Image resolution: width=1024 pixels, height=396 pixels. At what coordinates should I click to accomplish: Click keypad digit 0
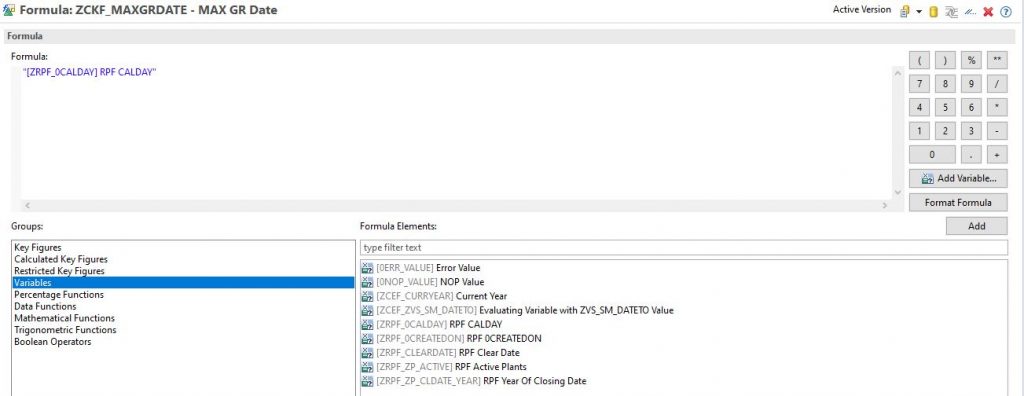932,154
